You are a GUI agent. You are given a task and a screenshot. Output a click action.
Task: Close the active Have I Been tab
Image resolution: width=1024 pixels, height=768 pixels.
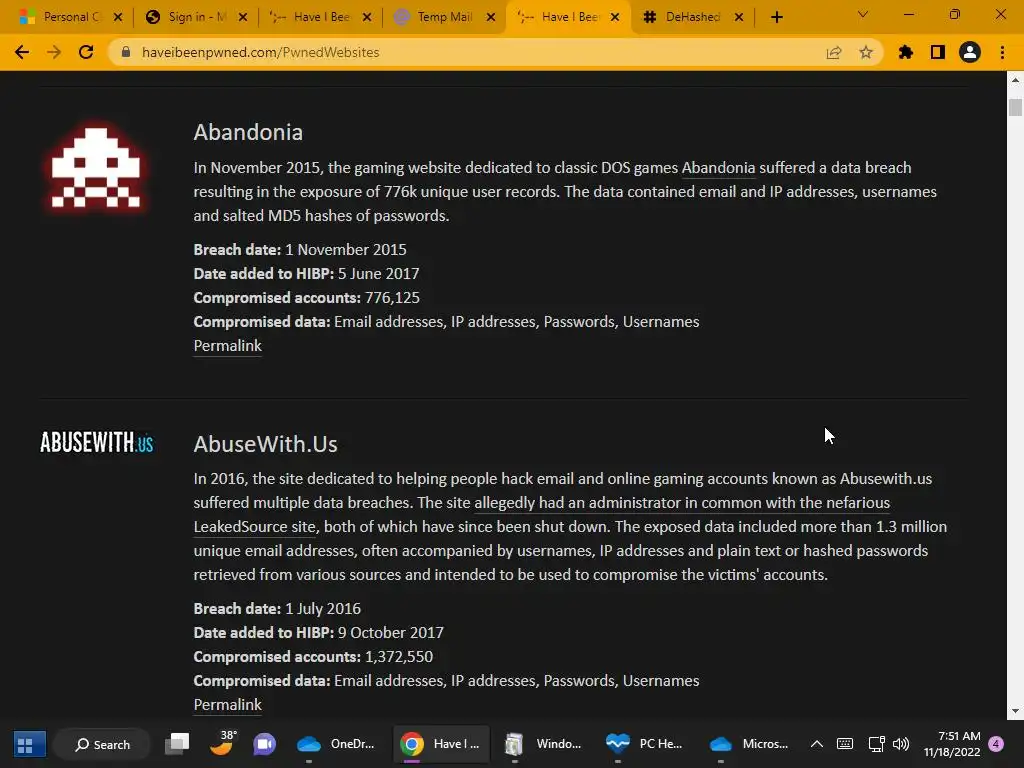pyautogui.click(x=615, y=17)
